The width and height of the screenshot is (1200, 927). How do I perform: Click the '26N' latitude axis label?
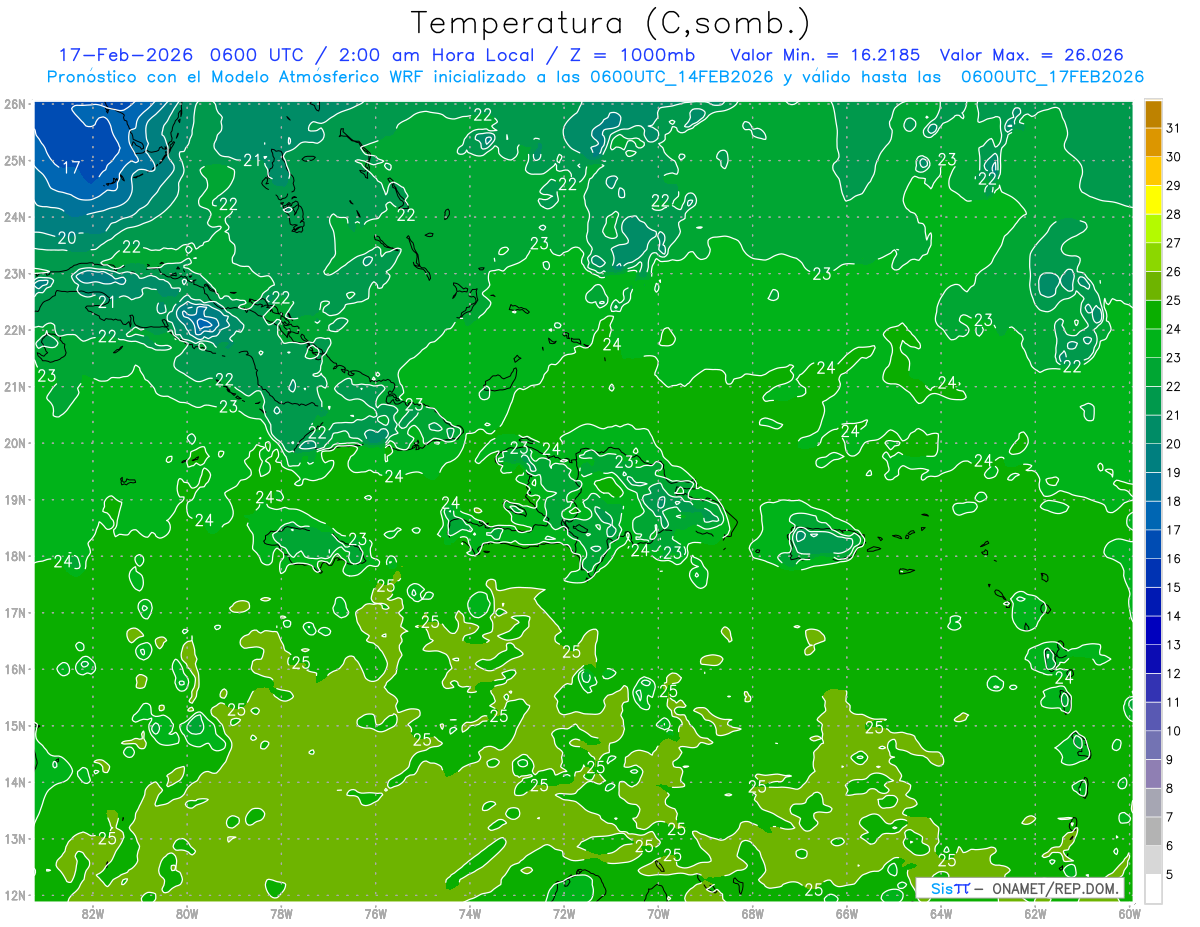(15, 104)
